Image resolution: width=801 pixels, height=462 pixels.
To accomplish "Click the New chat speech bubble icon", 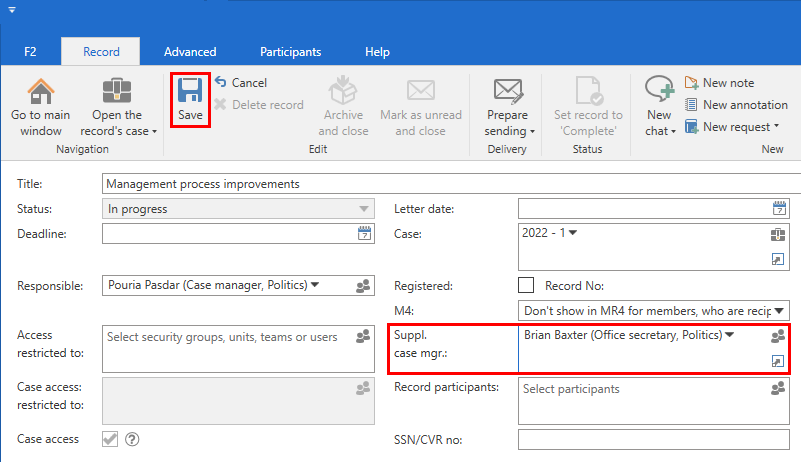I will coord(659,90).
